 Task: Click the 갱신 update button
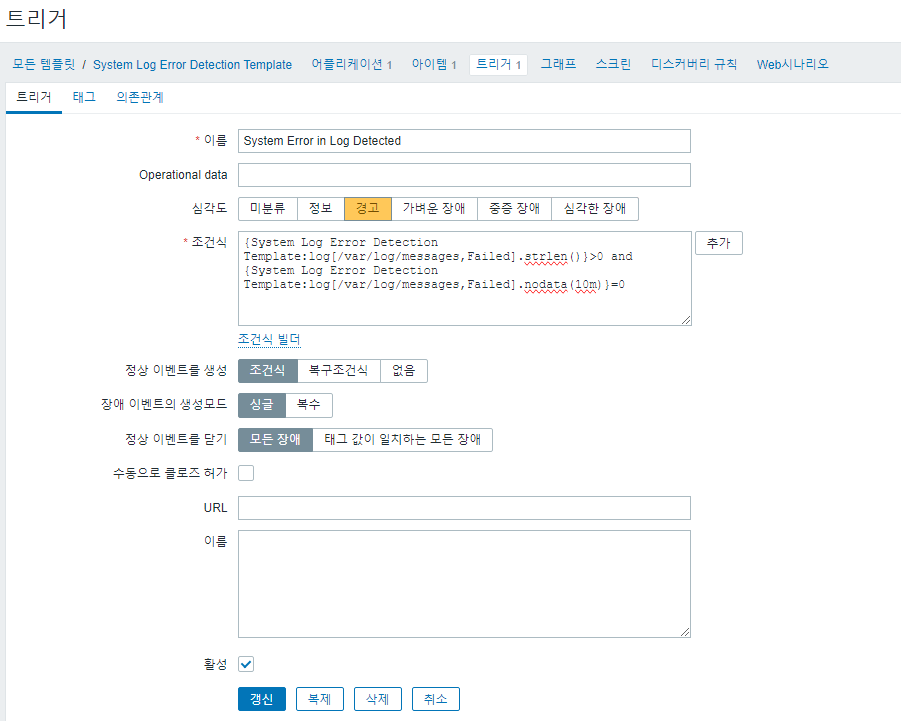[x=262, y=699]
